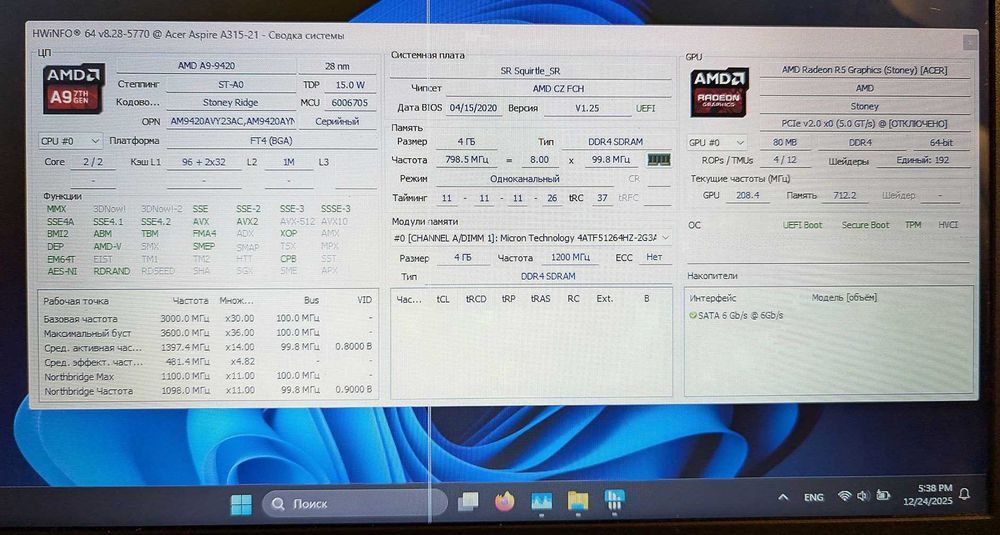Click the MCU value 6006705

[x=349, y=103]
